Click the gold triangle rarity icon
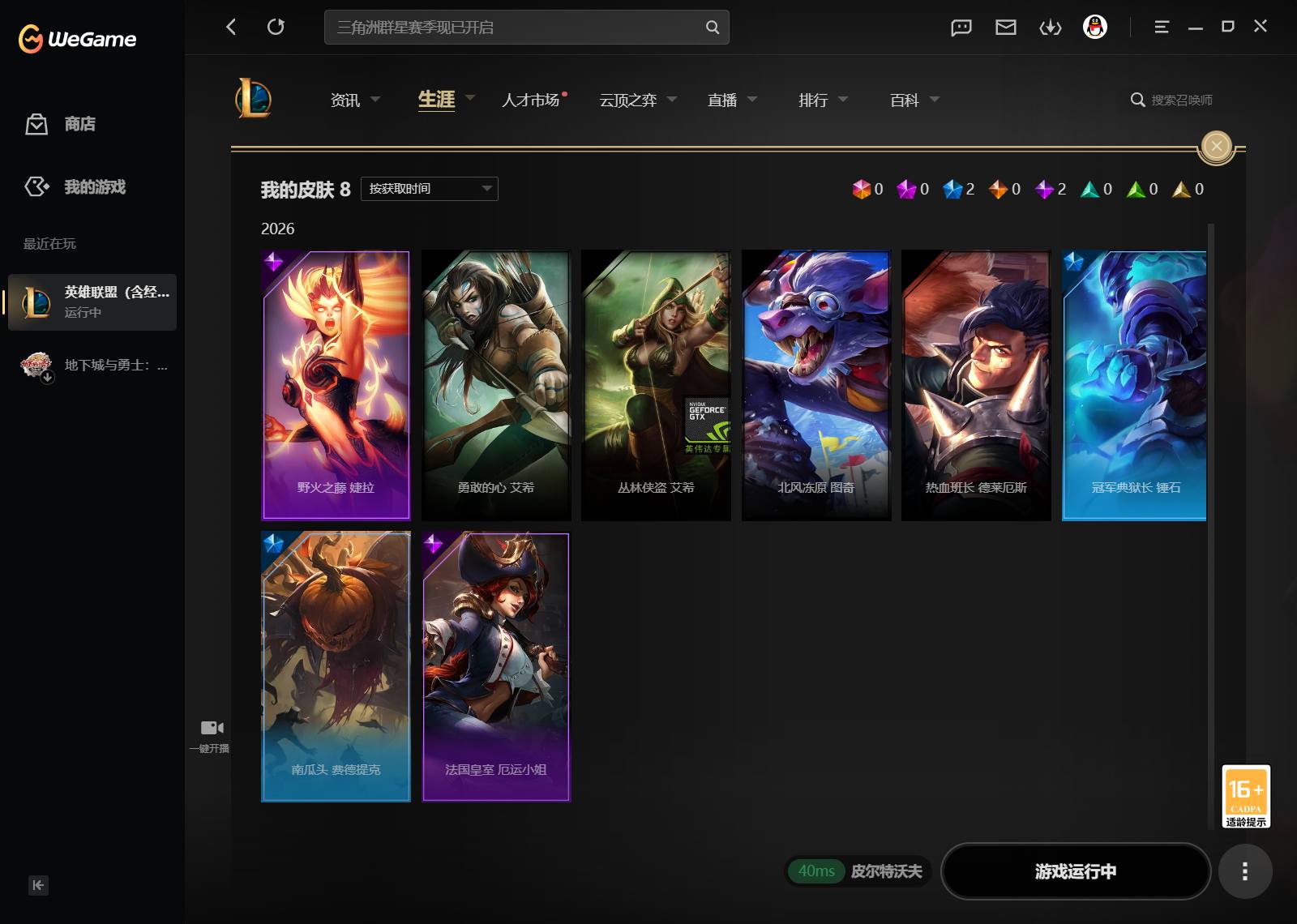This screenshot has height=924, width=1297. coord(1182,190)
